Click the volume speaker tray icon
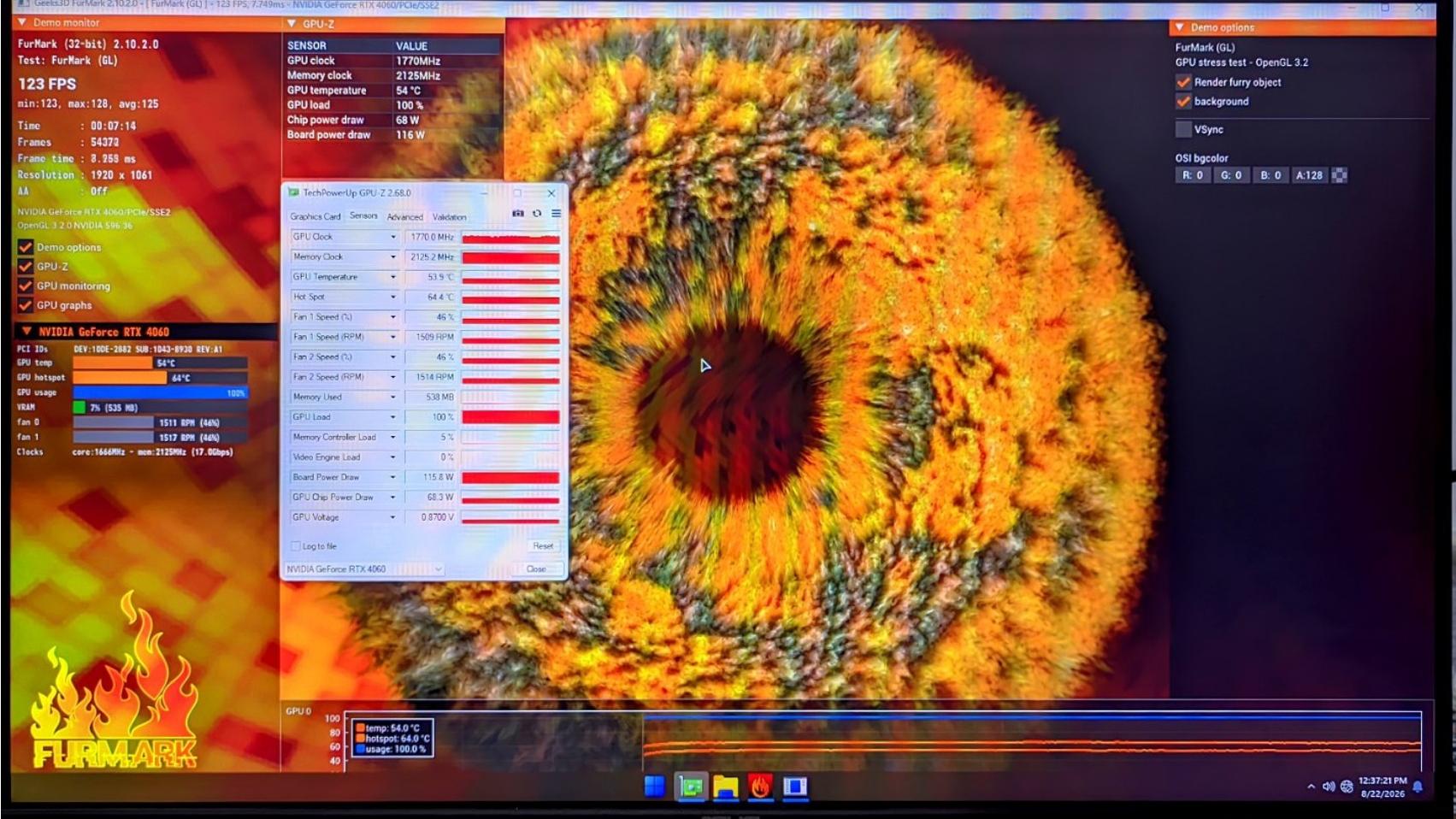The width and height of the screenshot is (1456, 819). (x=1329, y=787)
